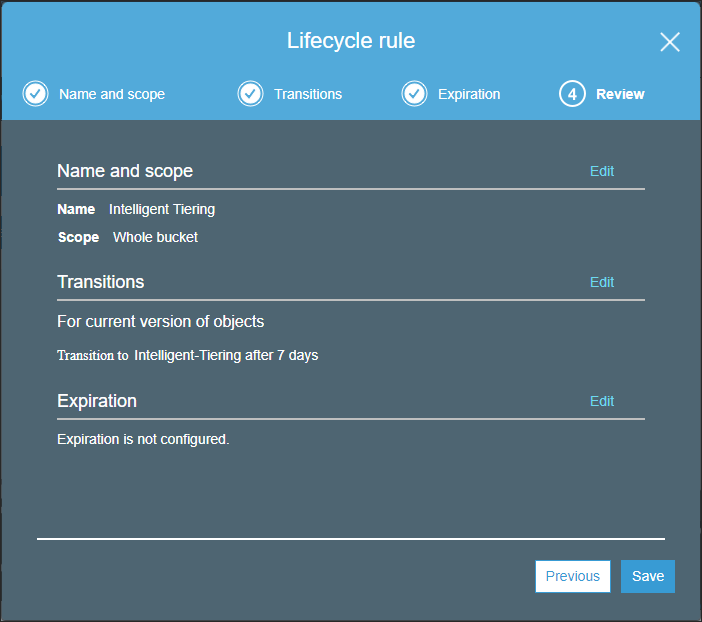Viewport: 702px width, 622px height.
Task: Click the scope value 'Whole bucket'
Action: tap(155, 237)
